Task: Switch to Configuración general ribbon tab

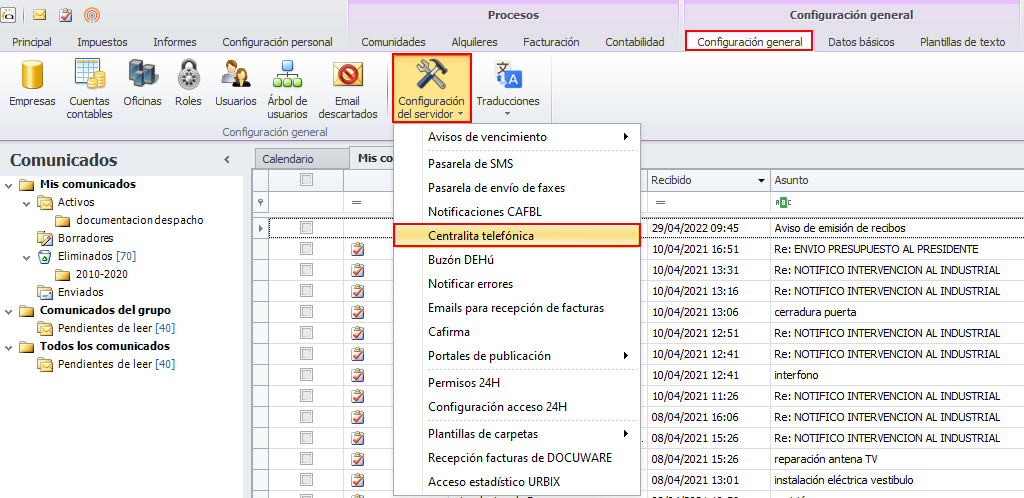Action: click(749, 42)
